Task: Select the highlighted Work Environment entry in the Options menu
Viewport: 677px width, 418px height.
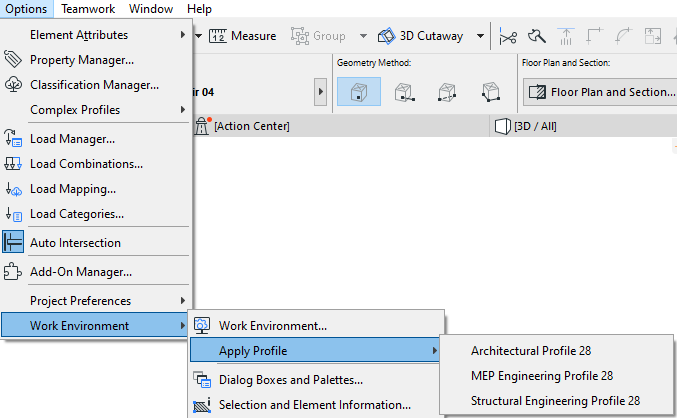Action: tap(95, 326)
